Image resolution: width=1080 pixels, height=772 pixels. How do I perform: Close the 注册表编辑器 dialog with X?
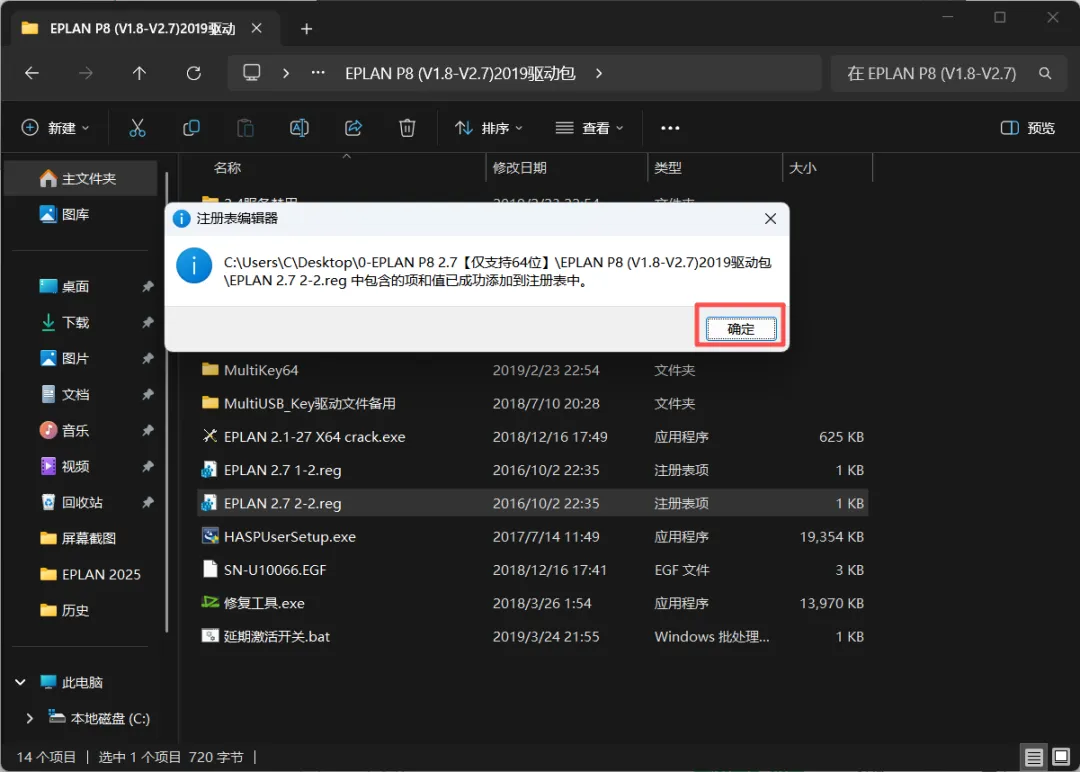[x=770, y=218]
